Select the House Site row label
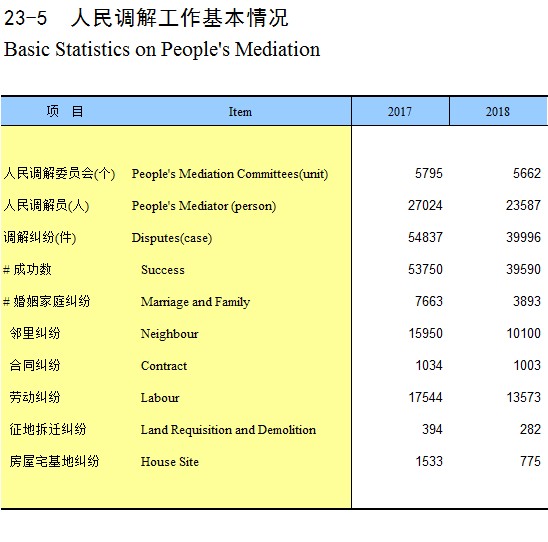The image size is (548, 542). 170,462
